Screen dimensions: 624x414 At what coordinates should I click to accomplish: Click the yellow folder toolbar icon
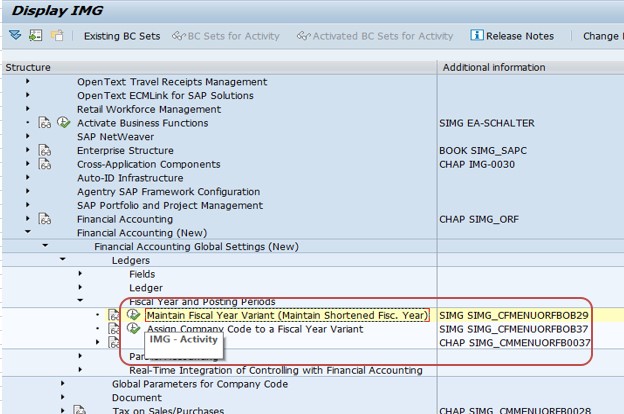tap(57, 35)
